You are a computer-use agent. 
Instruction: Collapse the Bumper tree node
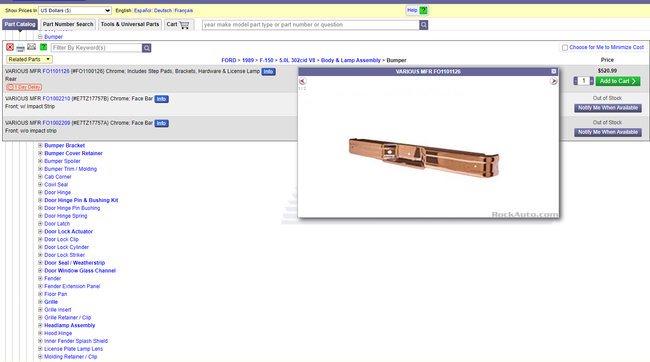tap(40, 36)
